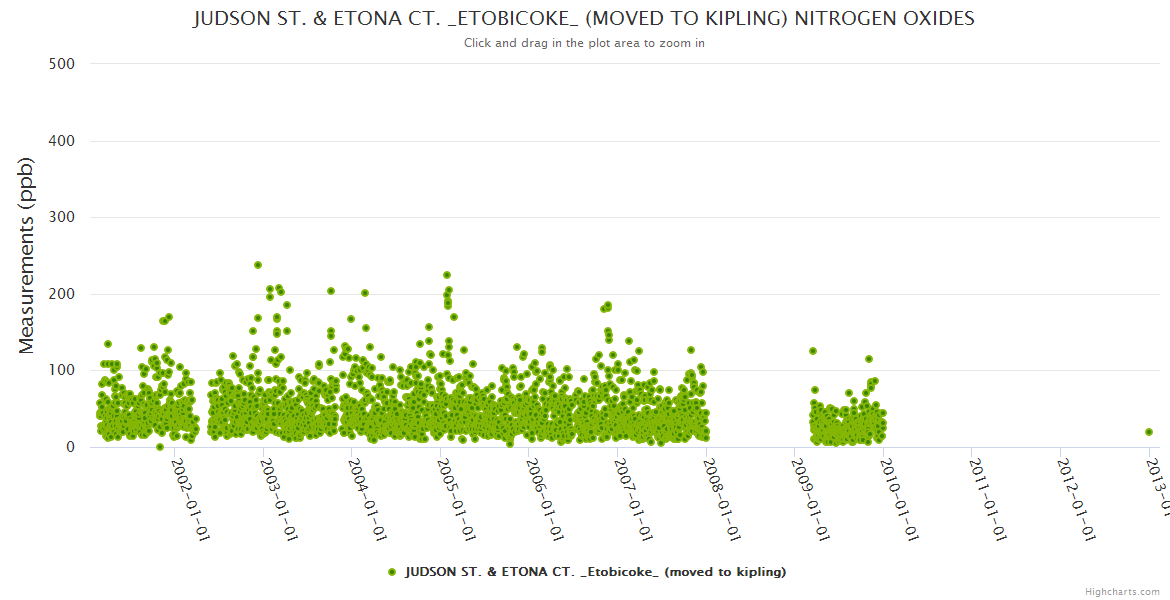Click the 225 ppb peak point in early 2005
The height and width of the screenshot is (600, 1170).
[x=447, y=275]
